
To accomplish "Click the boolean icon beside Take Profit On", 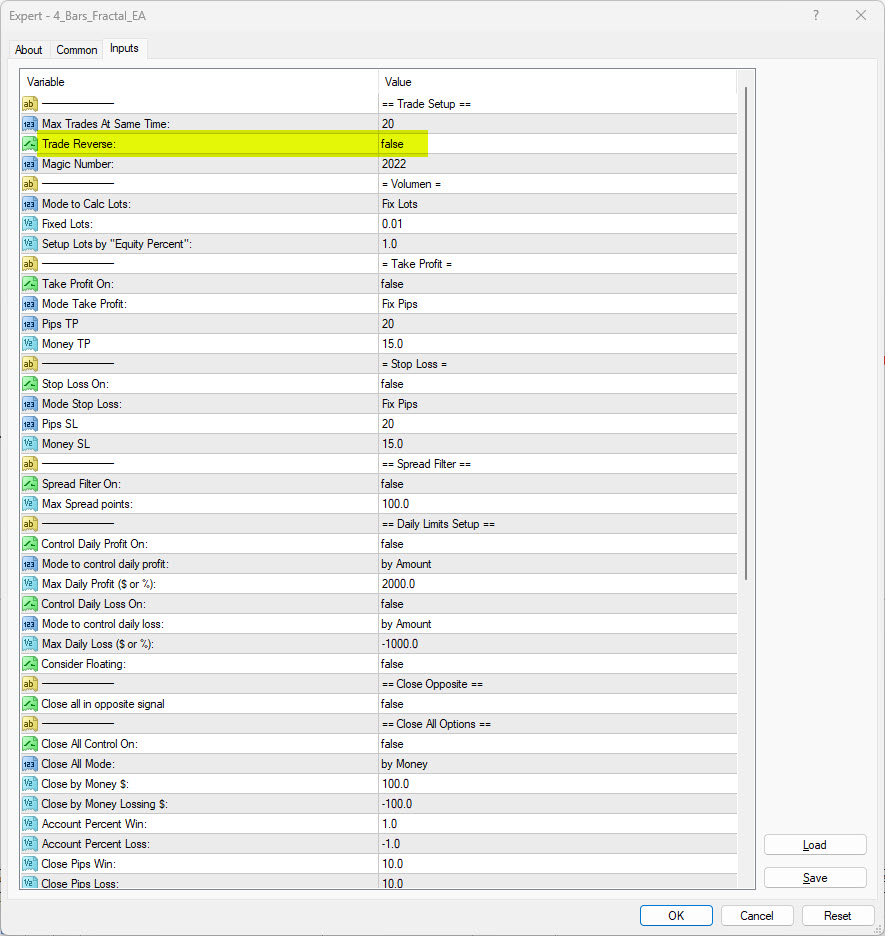I will pos(30,284).
